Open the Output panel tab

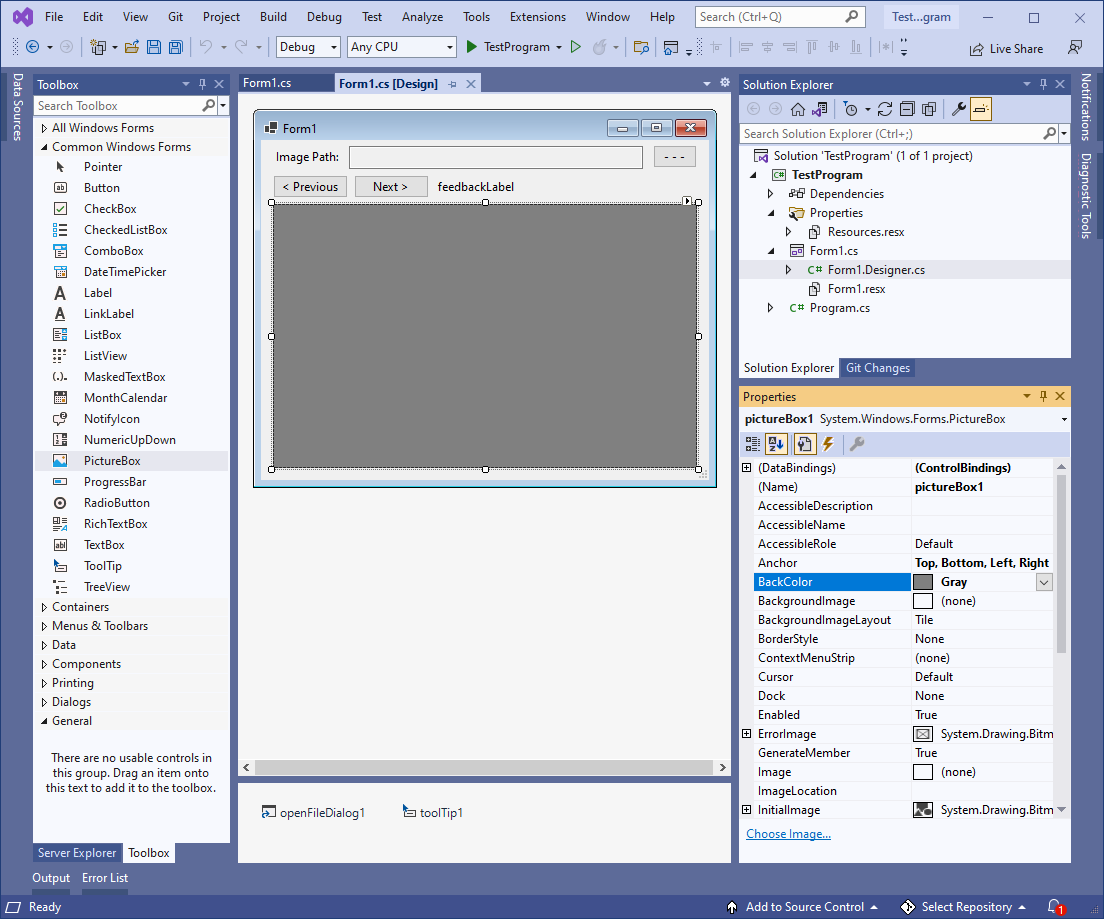[51, 878]
